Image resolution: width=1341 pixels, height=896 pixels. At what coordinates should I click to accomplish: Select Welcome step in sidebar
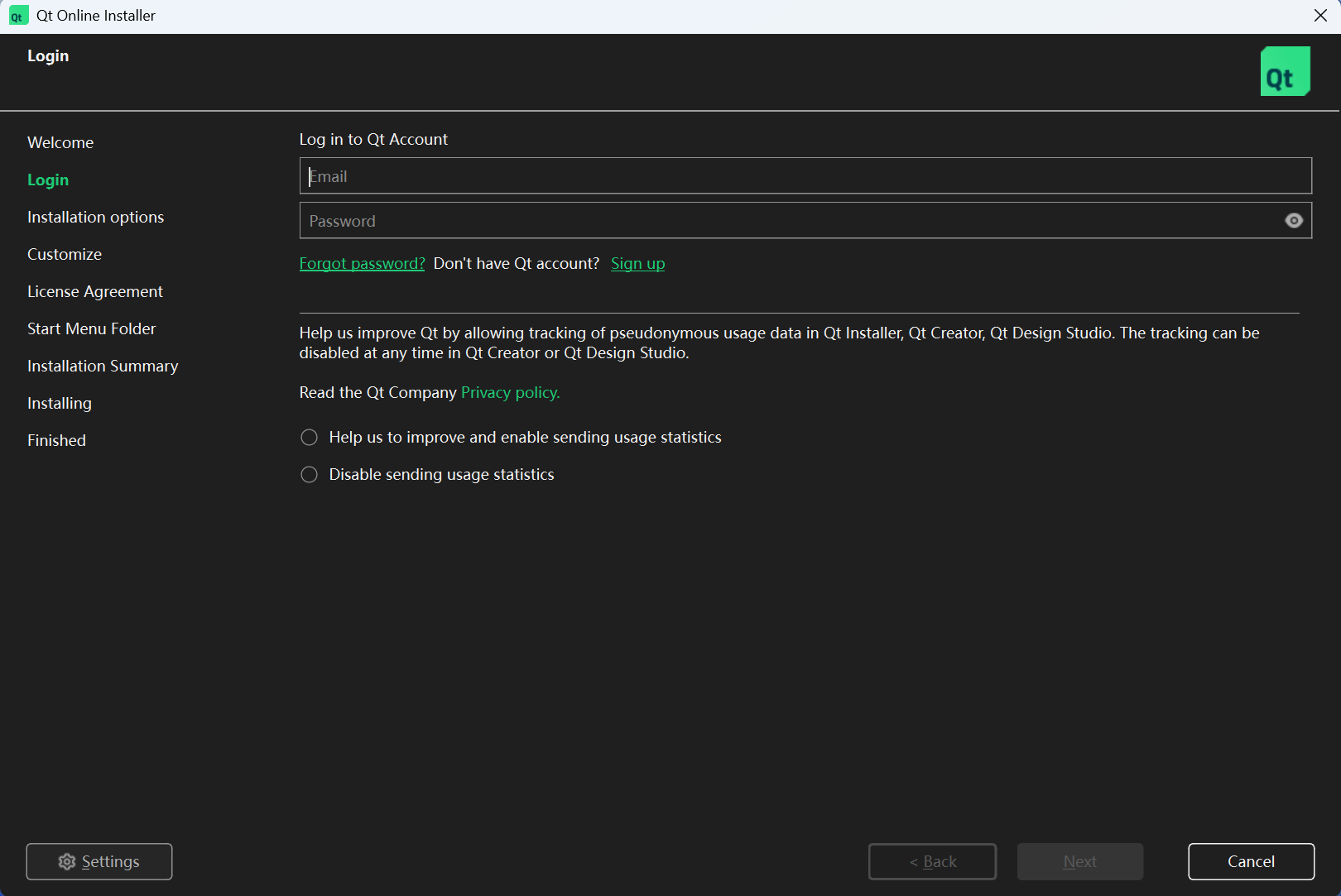click(x=60, y=143)
